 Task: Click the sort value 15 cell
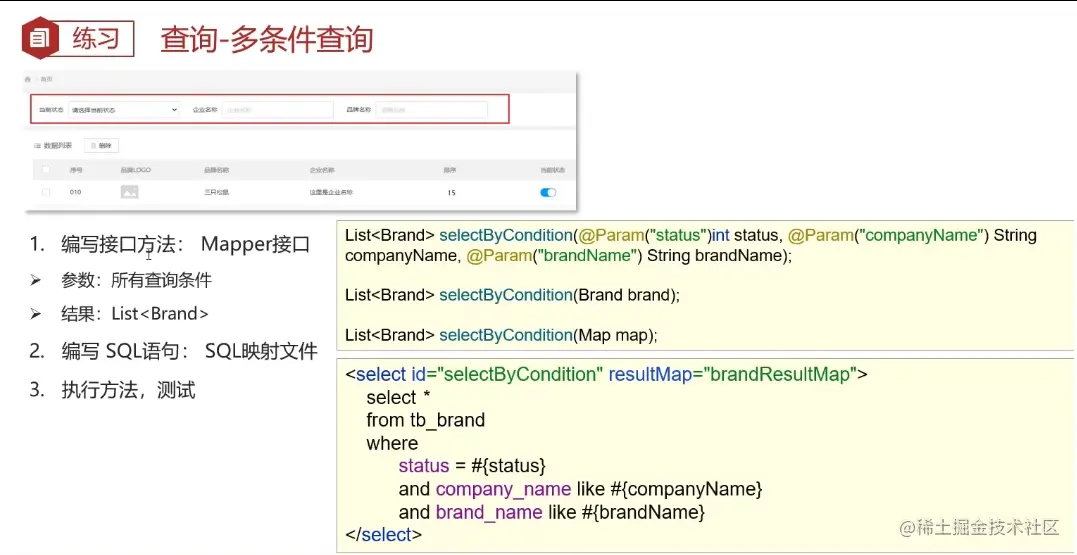pos(451,193)
